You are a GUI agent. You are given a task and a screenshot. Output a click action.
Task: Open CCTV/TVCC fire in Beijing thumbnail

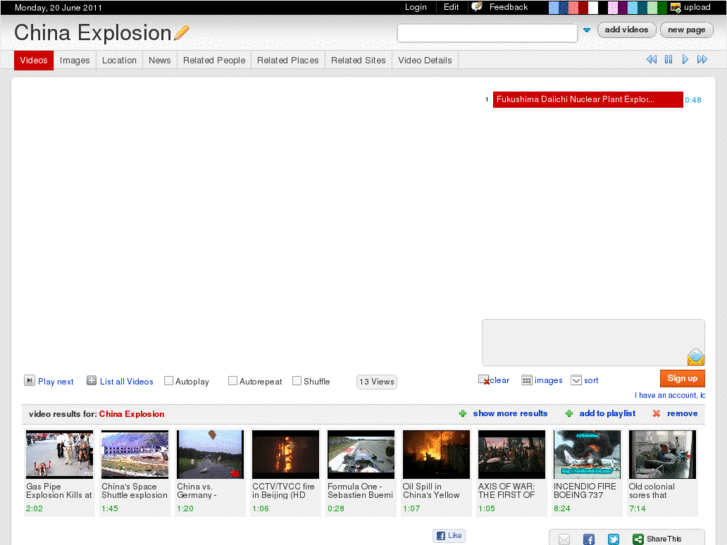[286, 454]
